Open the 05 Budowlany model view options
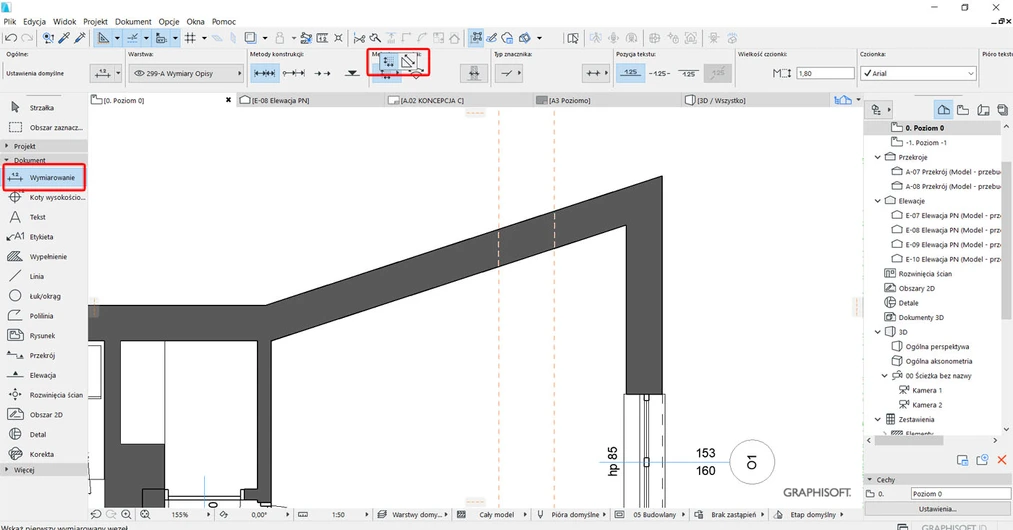The image size is (1013, 530). click(648, 514)
